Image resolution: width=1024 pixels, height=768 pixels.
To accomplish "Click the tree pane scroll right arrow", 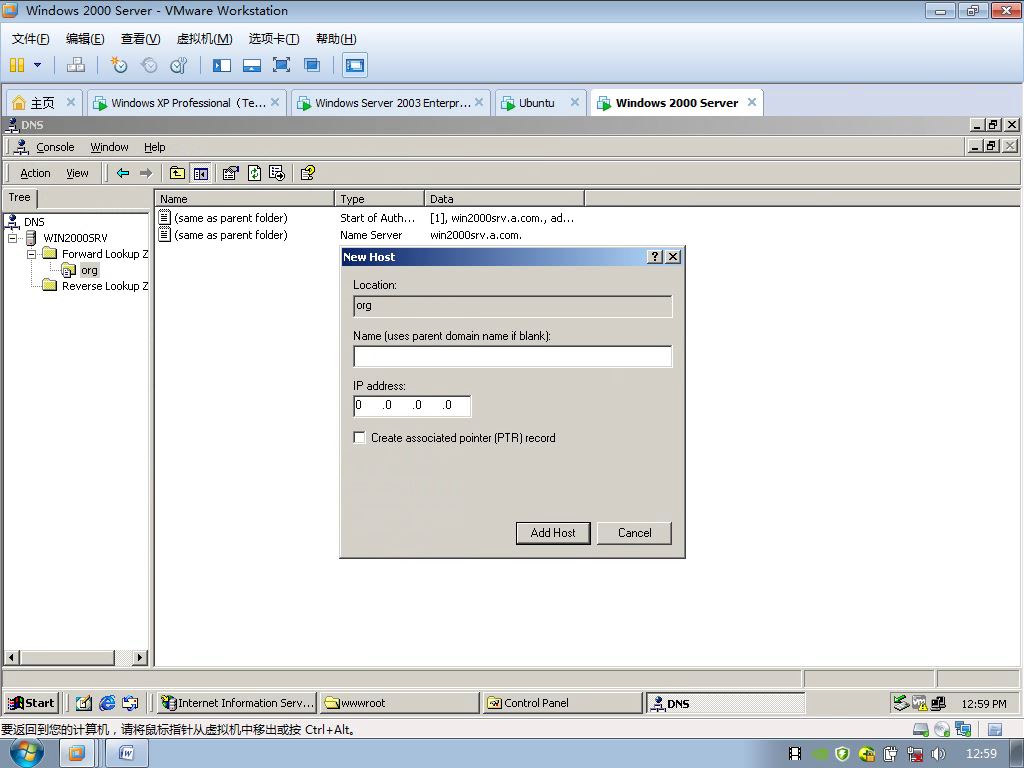I will (x=139, y=657).
